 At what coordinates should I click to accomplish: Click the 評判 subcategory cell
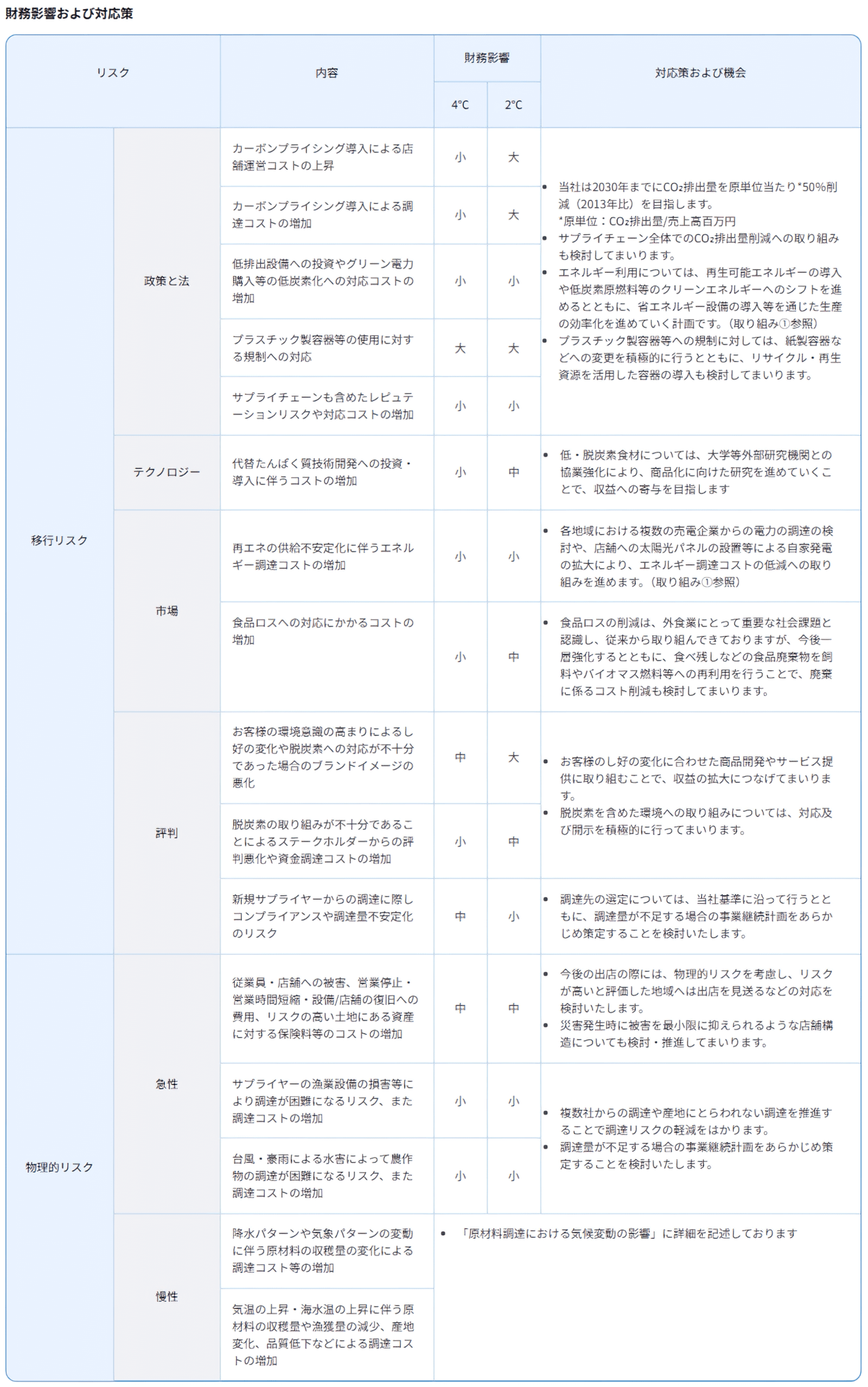click(167, 832)
